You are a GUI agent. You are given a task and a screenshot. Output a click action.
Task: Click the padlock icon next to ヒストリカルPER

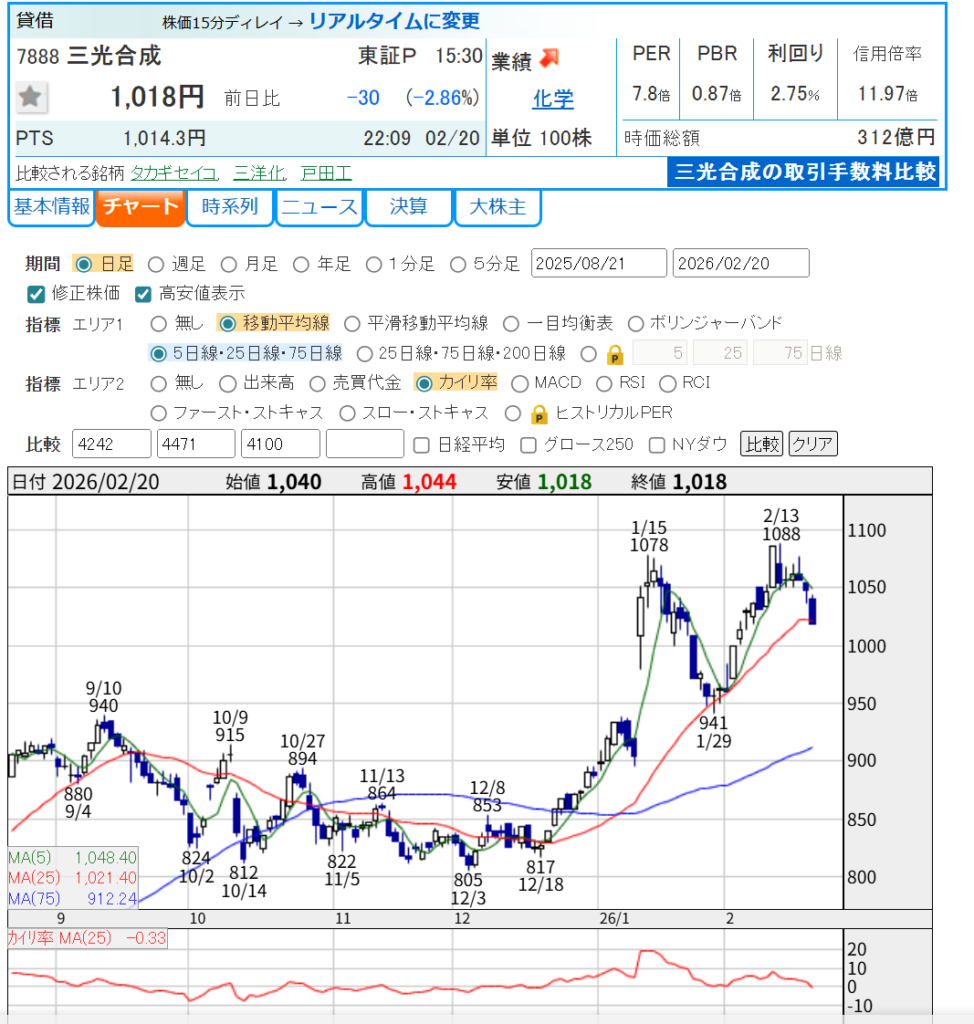(x=540, y=413)
